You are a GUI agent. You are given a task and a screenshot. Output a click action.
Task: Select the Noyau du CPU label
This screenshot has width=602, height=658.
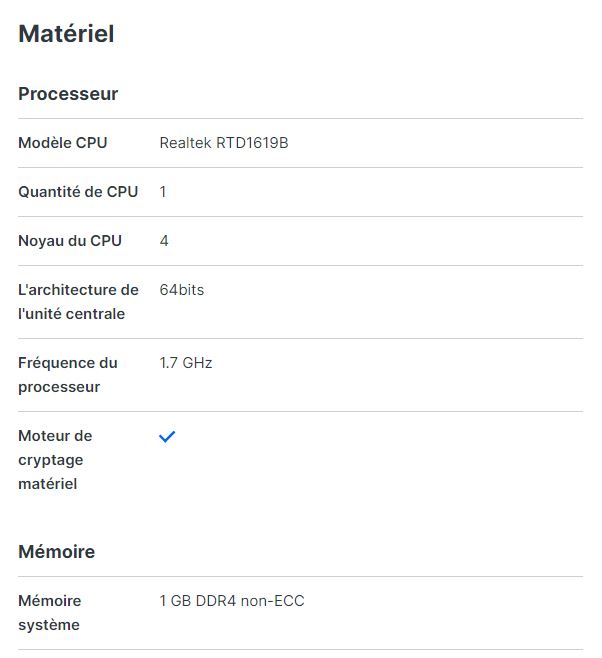70,241
